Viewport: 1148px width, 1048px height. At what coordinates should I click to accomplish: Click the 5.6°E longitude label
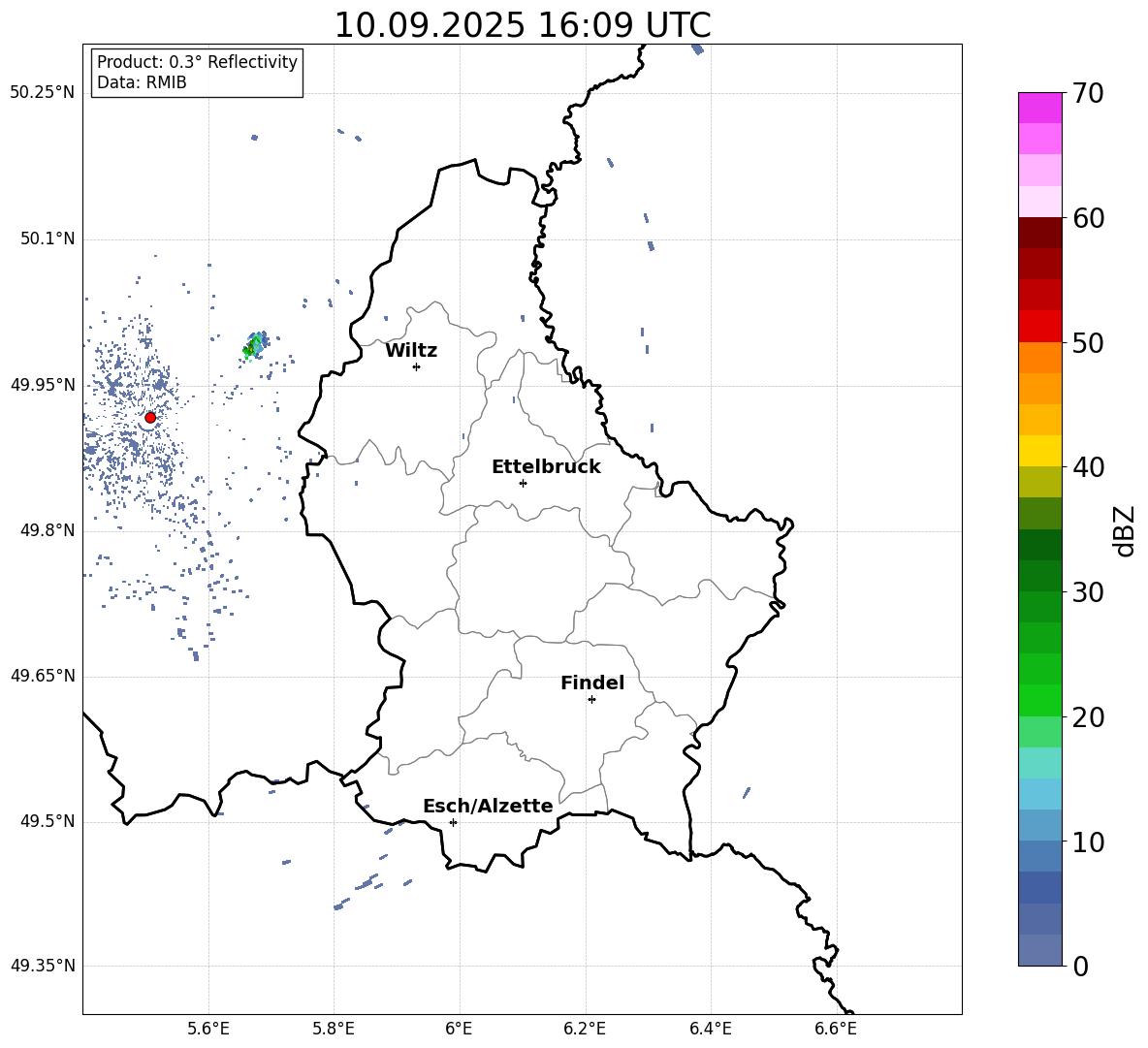[208, 1029]
